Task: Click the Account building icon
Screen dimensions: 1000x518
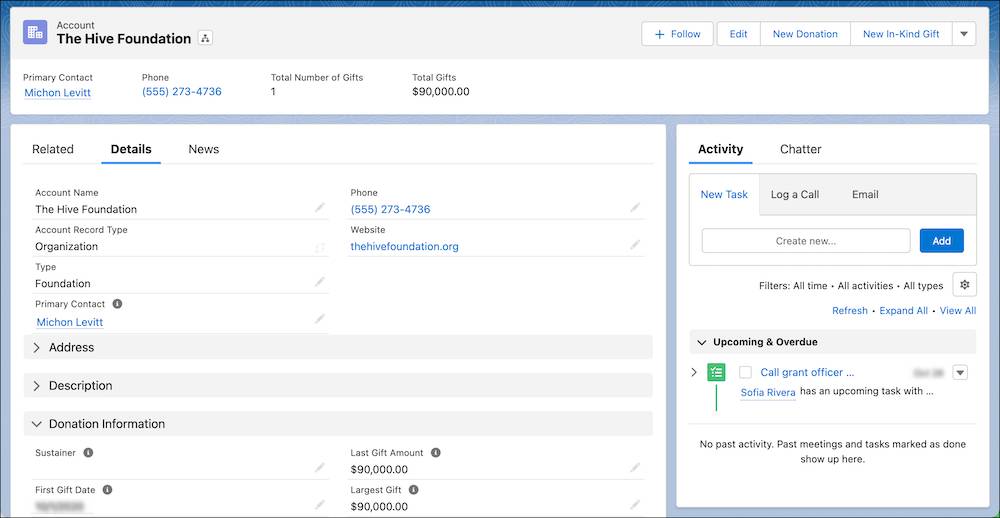Action: 35,32
